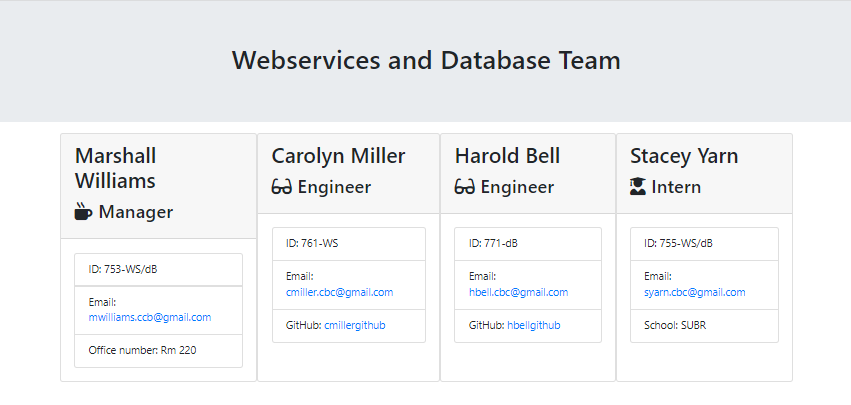
Task: Click the Email: label on Carolyn Miller's card
Action: (300, 276)
